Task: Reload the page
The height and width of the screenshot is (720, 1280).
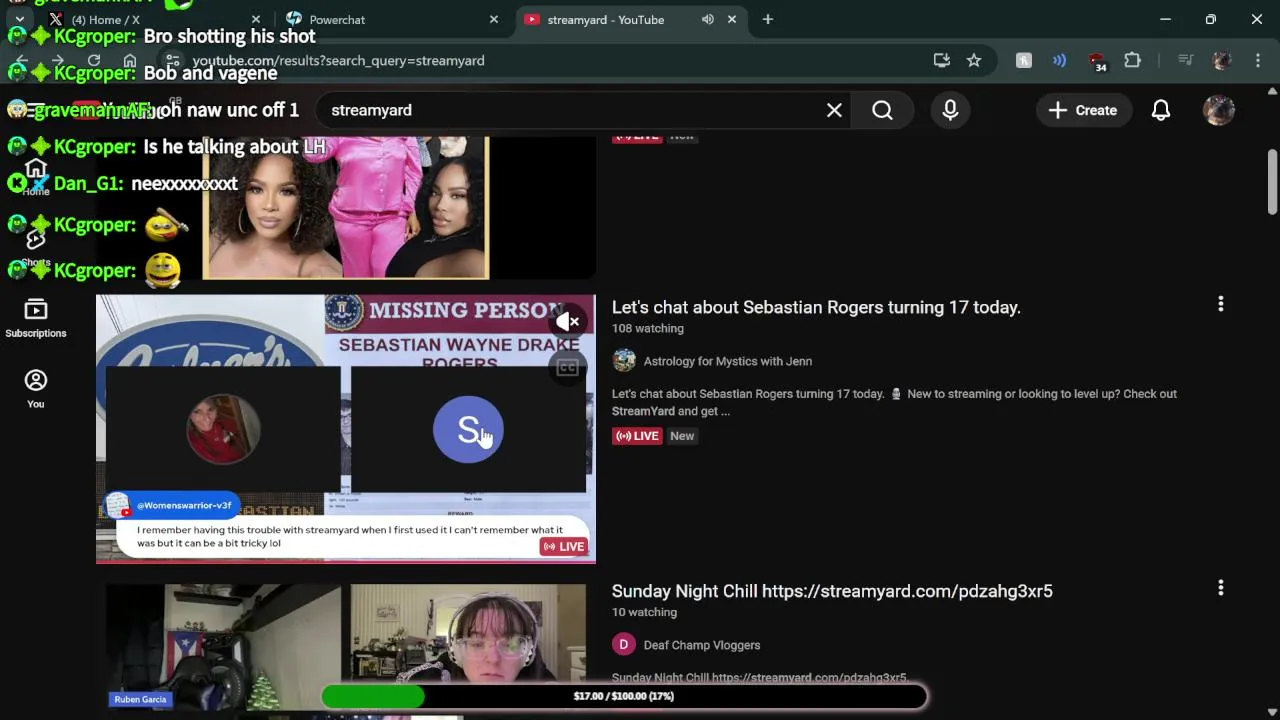Action: (94, 60)
